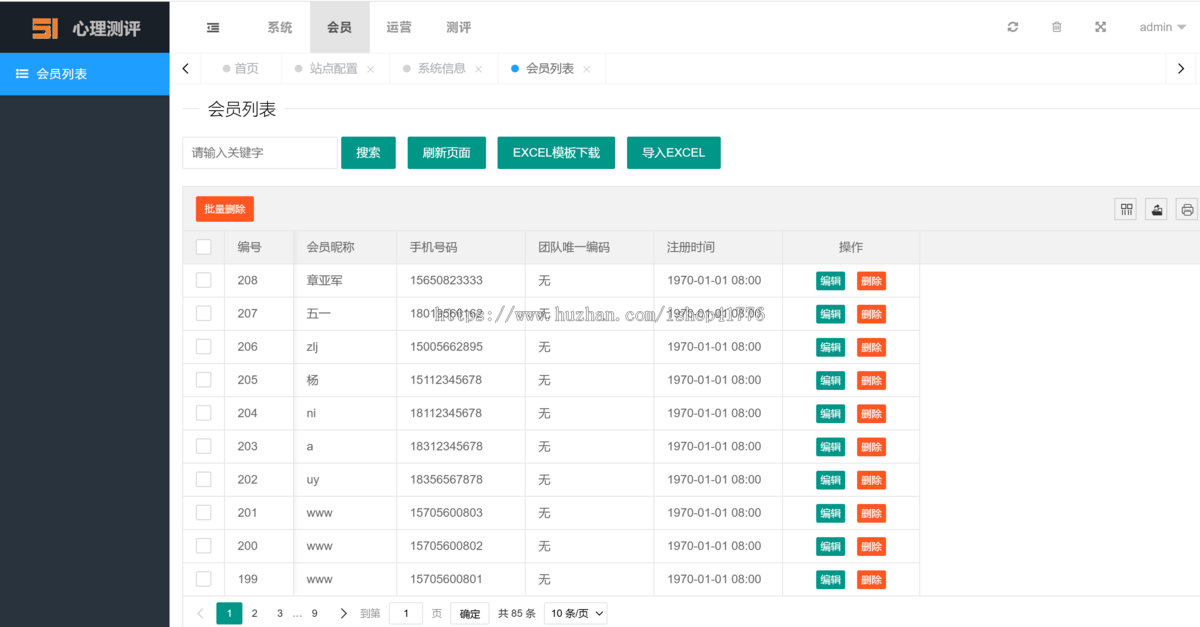Click the phone number 15650823333

pyautogui.click(x=446, y=280)
